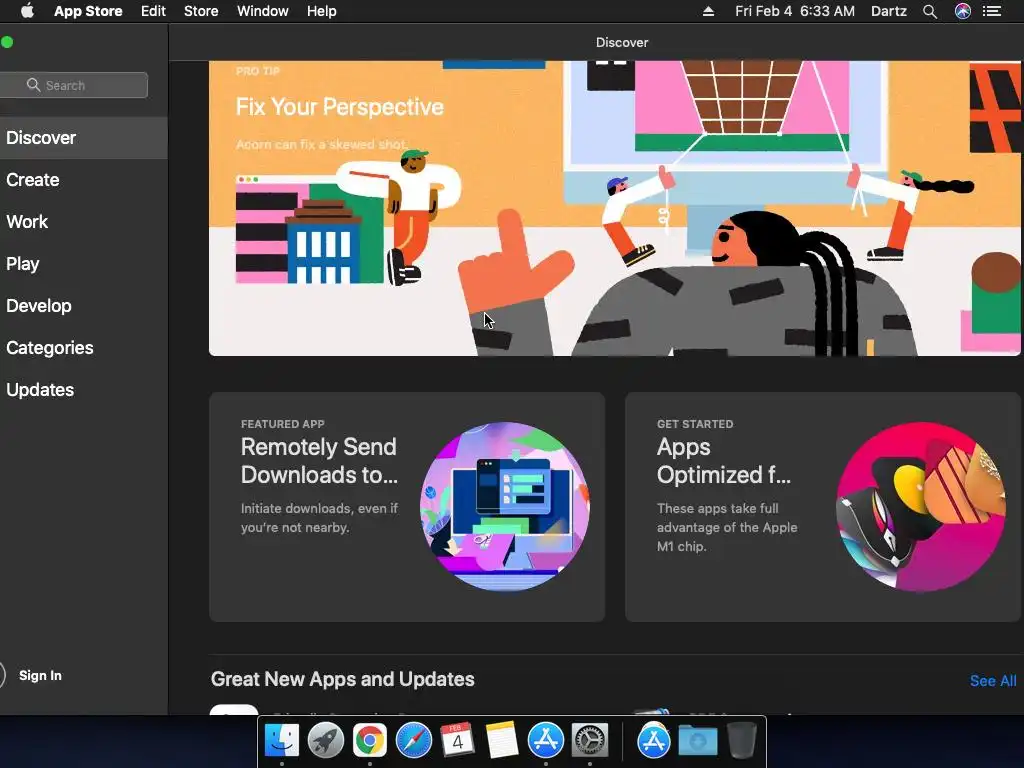The height and width of the screenshot is (768, 1024).
Task: Open Siri from the menu bar
Action: point(963,11)
